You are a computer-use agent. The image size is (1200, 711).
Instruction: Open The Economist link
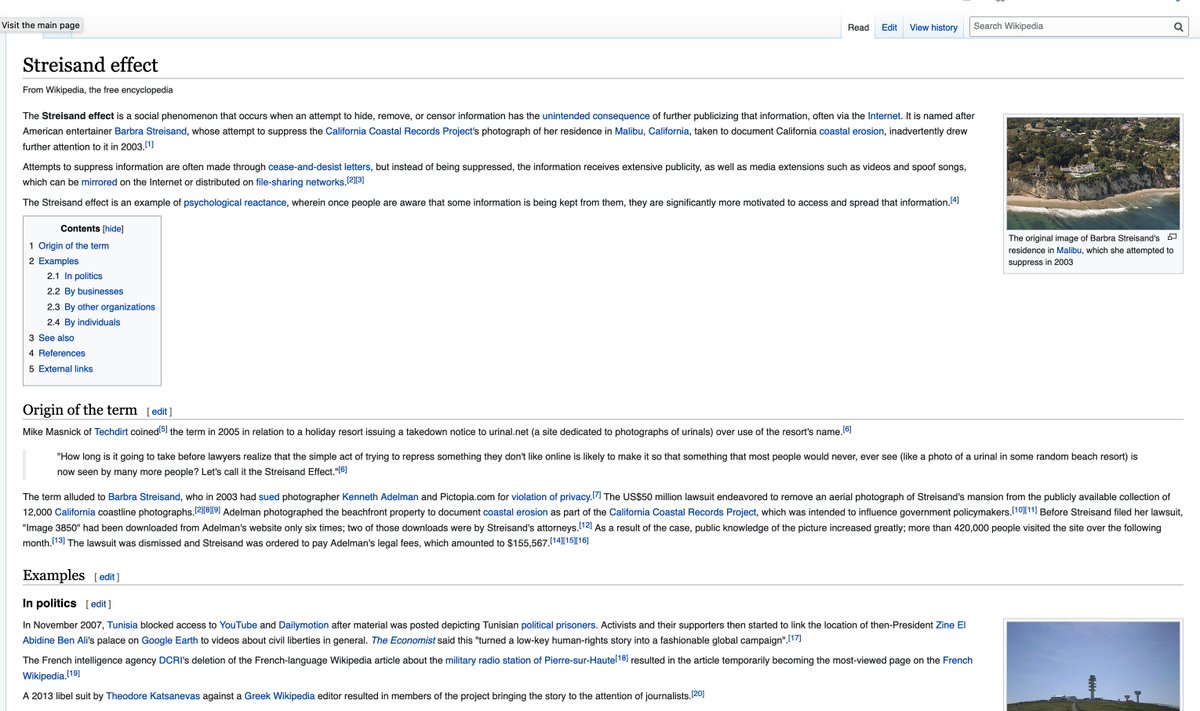[x=405, y=639]
